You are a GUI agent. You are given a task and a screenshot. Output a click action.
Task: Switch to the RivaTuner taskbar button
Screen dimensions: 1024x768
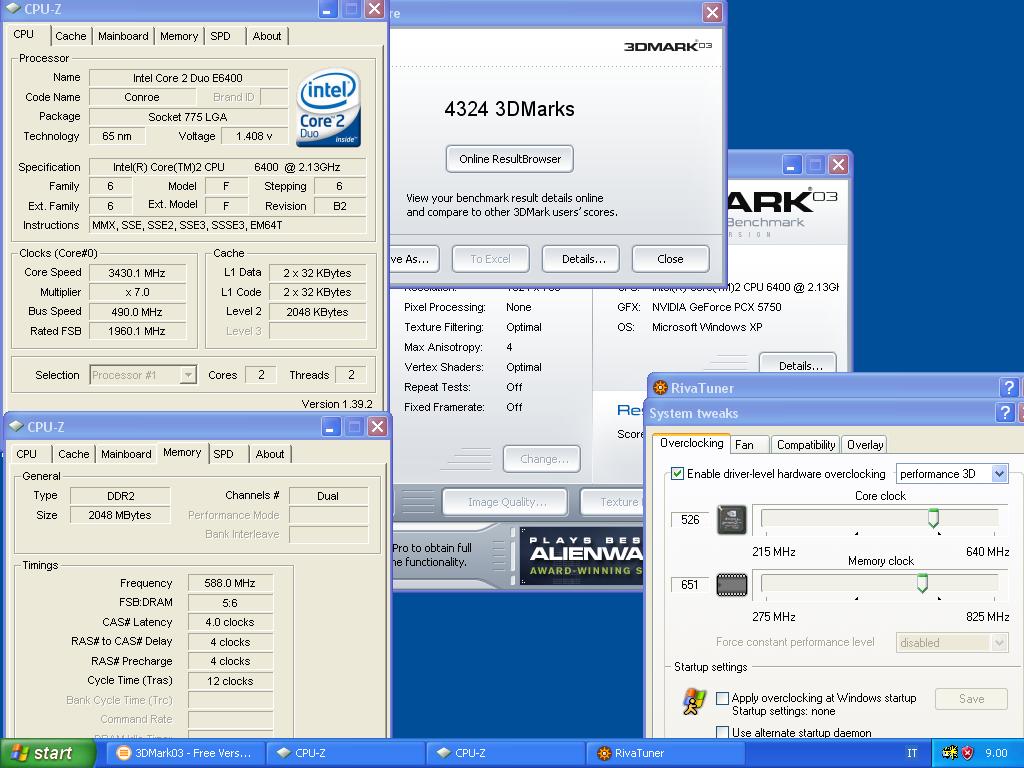click(665, 753)
